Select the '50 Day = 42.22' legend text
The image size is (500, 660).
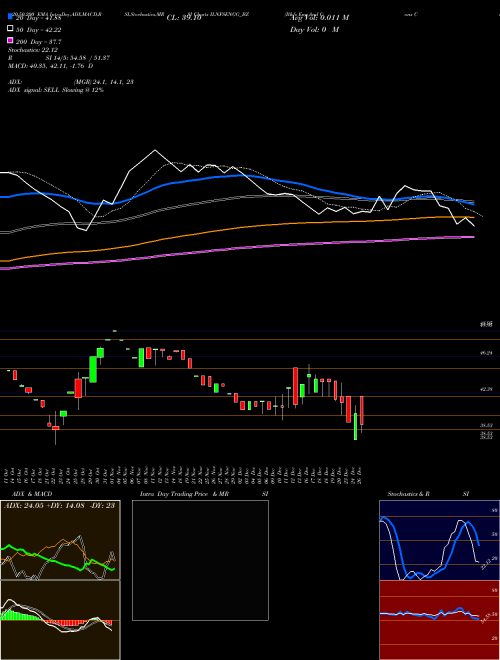39,29
